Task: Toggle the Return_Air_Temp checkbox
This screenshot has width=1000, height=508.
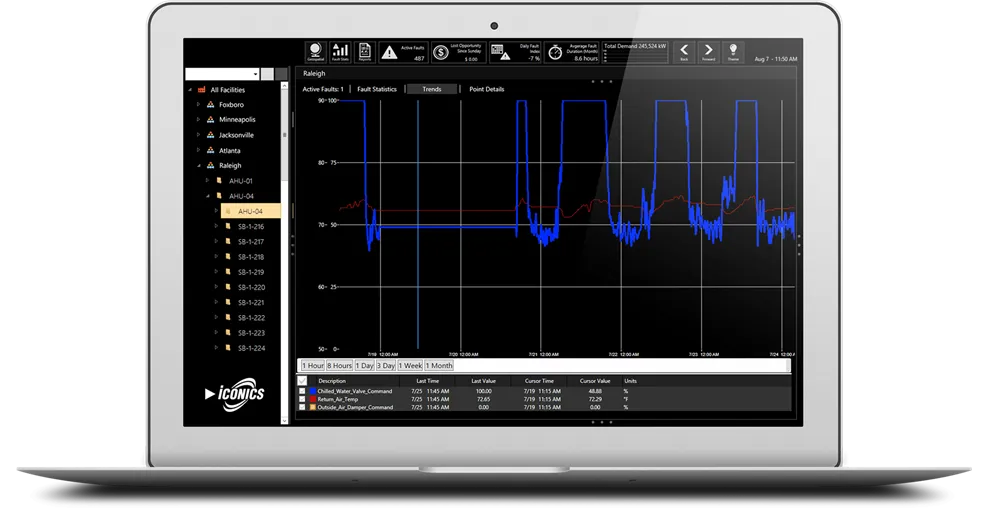Action: tap(303, 399)
